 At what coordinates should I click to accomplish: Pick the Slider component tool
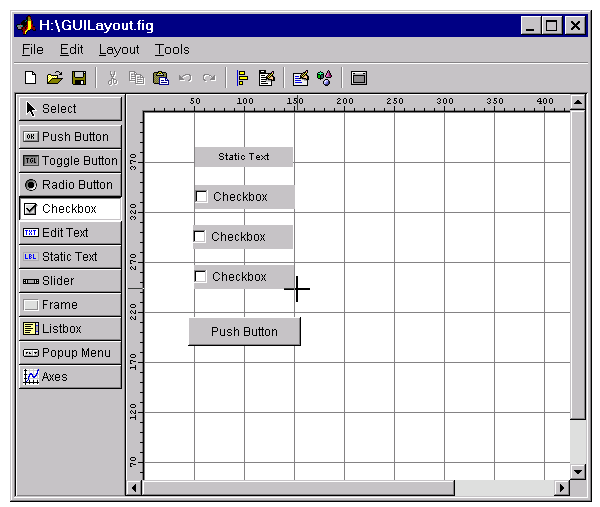[70, 281]
